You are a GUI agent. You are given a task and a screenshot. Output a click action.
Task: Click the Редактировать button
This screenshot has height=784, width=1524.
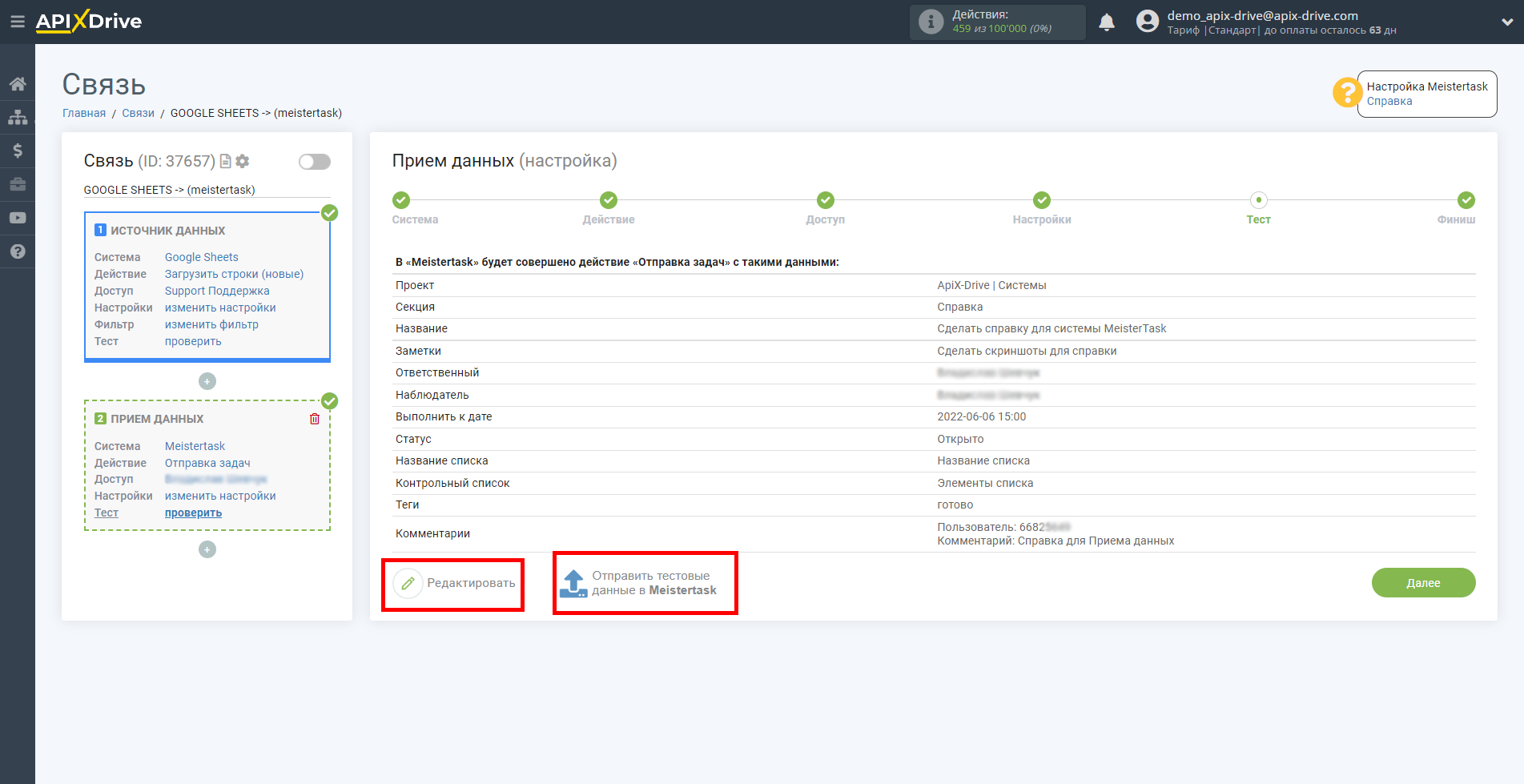(x=454, y=583)
